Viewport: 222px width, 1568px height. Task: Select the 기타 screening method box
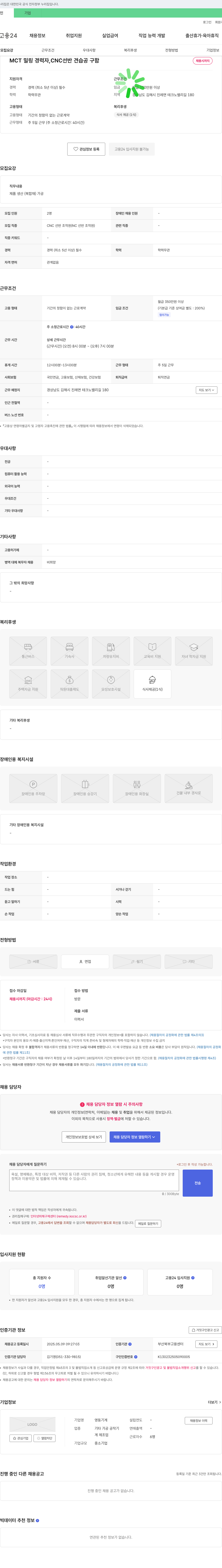tap(188, 961)
